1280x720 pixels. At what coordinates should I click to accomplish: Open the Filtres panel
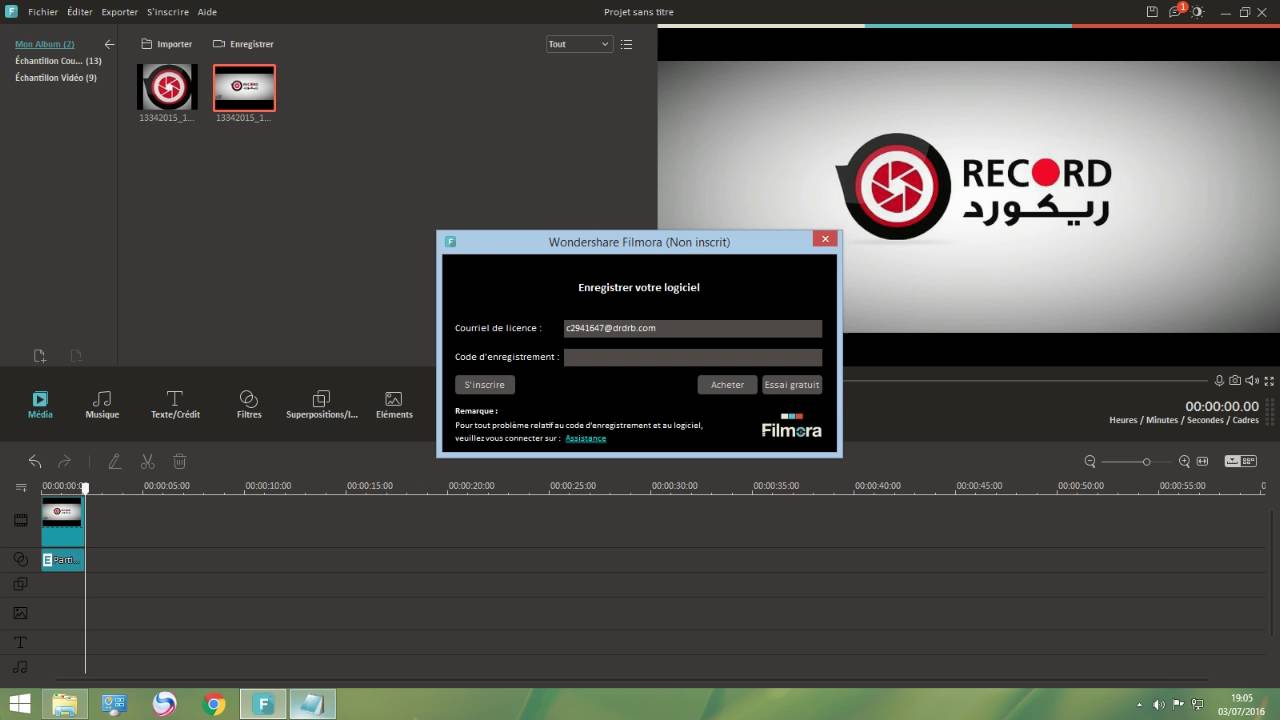(248, 403)
